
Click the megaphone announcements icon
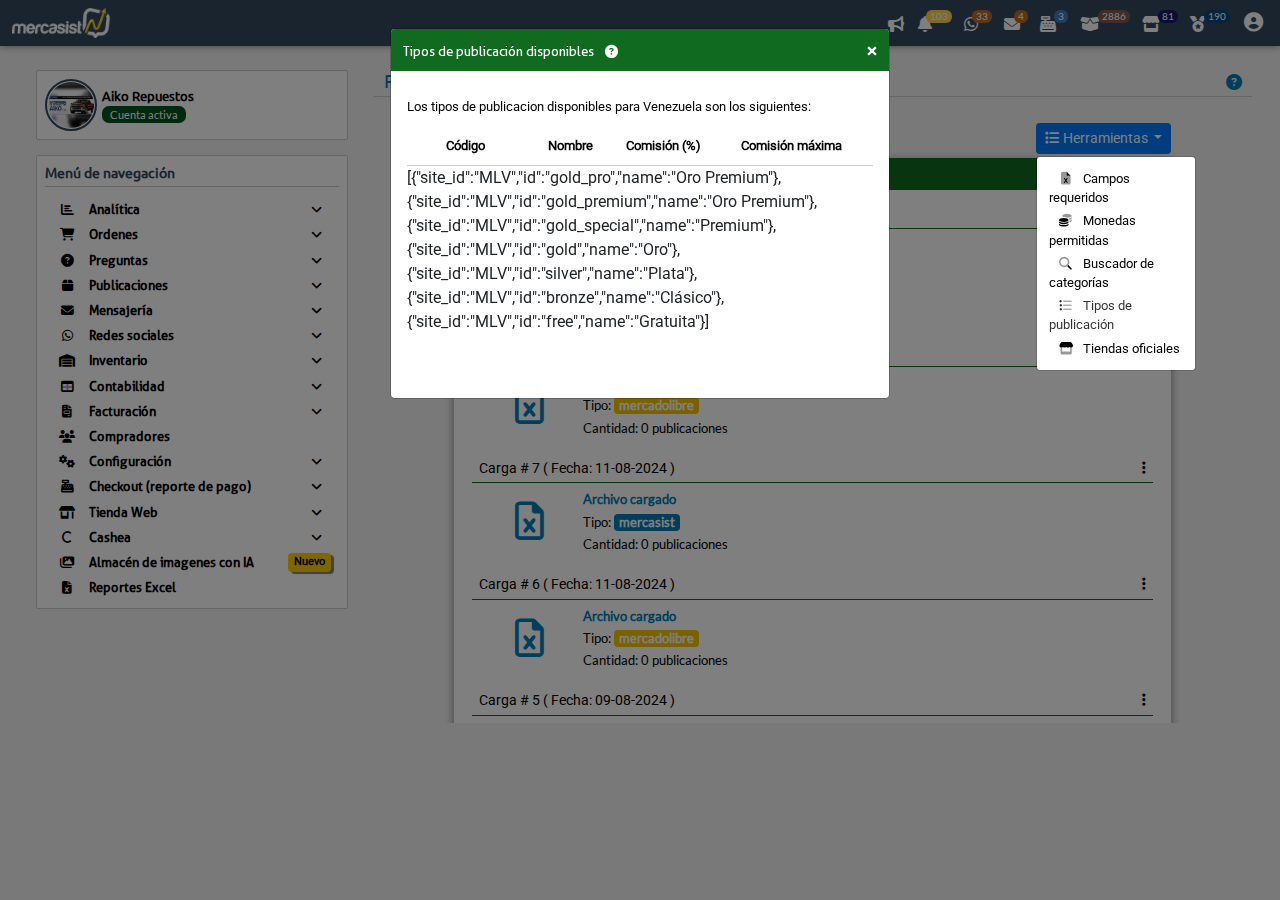pos(896,24)
